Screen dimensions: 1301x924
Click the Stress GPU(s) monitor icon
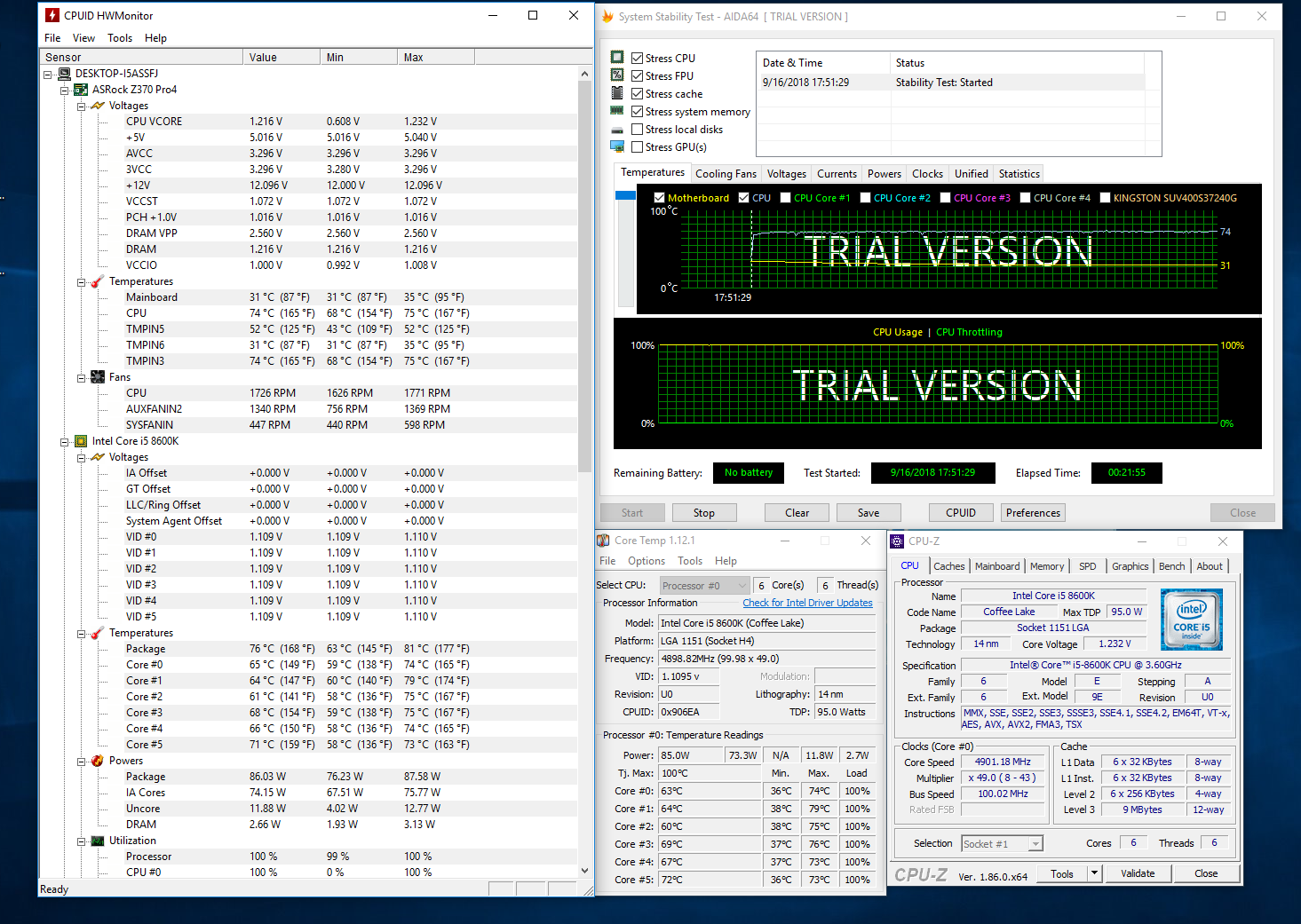[617, 147]
